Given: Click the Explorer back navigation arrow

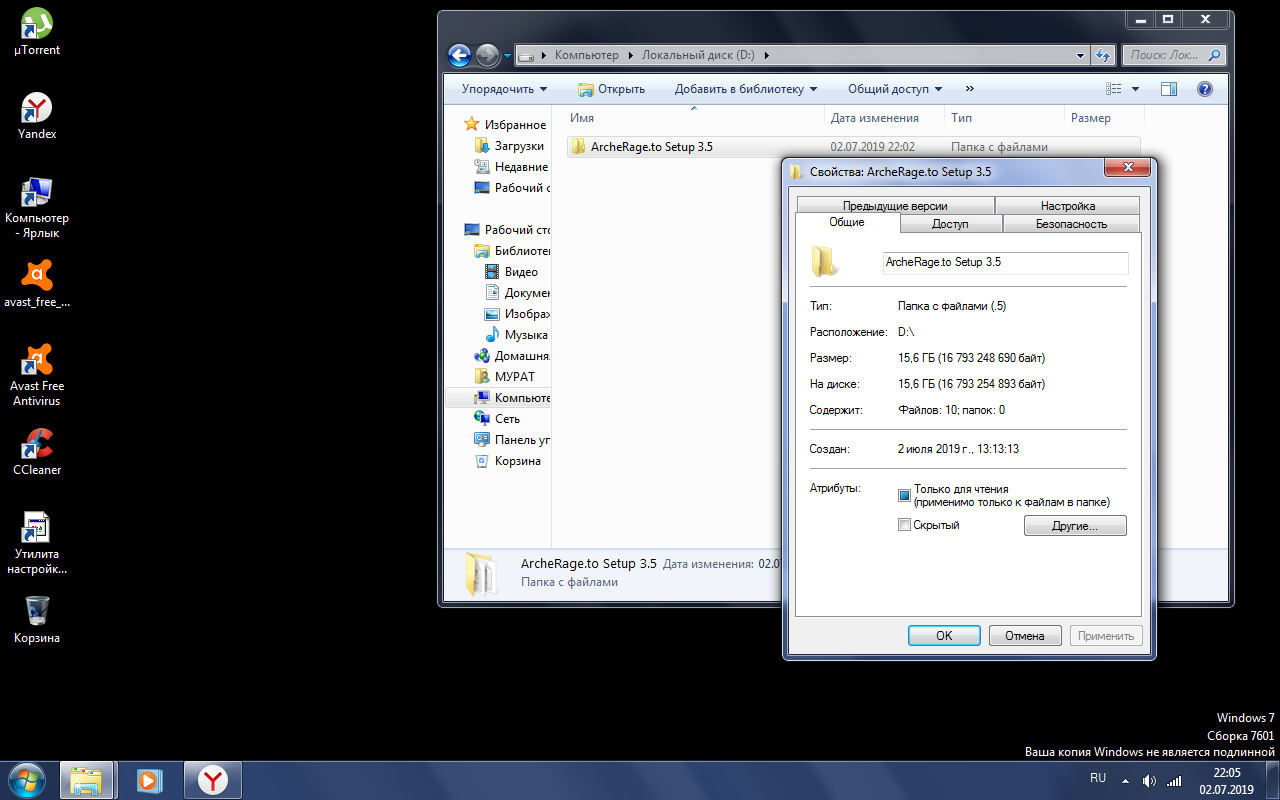Looking at the screenshot, I should click(x=459, y=56).
